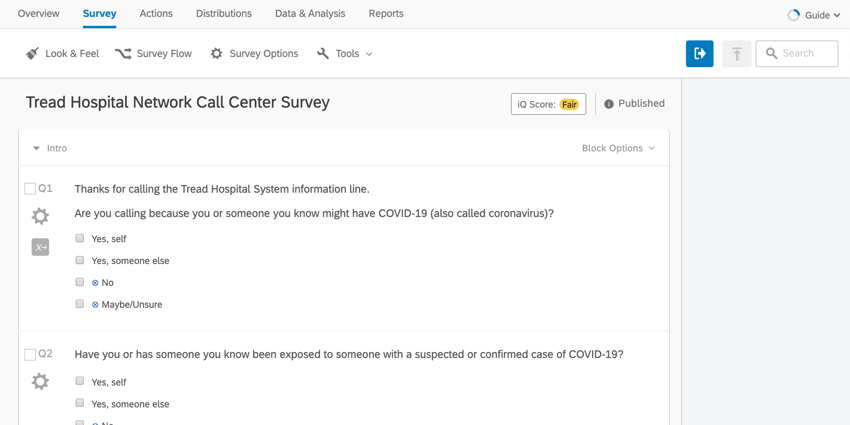This screenshot has height=425, width=850.
Task: Open the Guide menu
Action: point(814,15)
